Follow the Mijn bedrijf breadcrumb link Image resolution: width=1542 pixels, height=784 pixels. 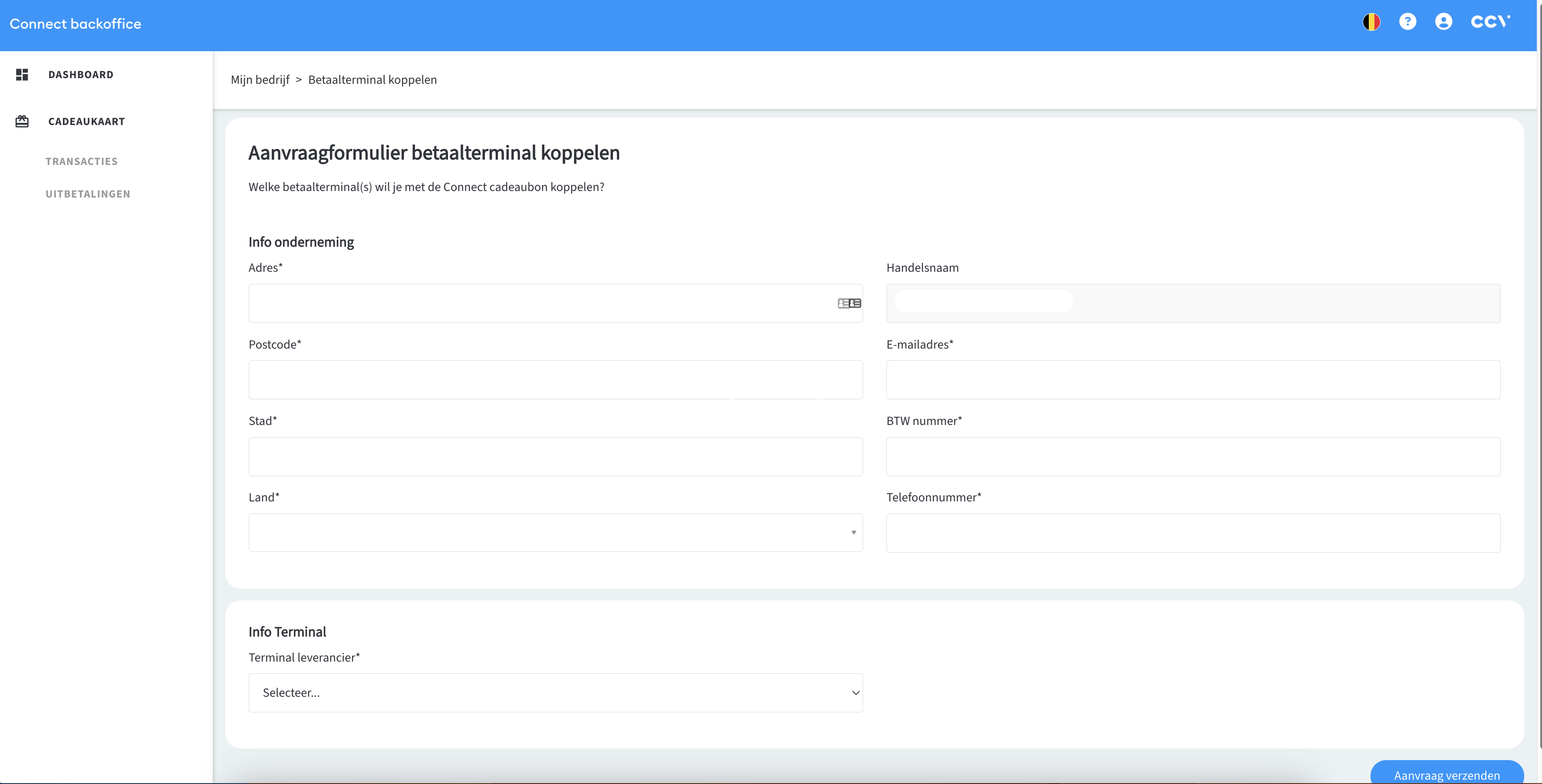[260, 79]
